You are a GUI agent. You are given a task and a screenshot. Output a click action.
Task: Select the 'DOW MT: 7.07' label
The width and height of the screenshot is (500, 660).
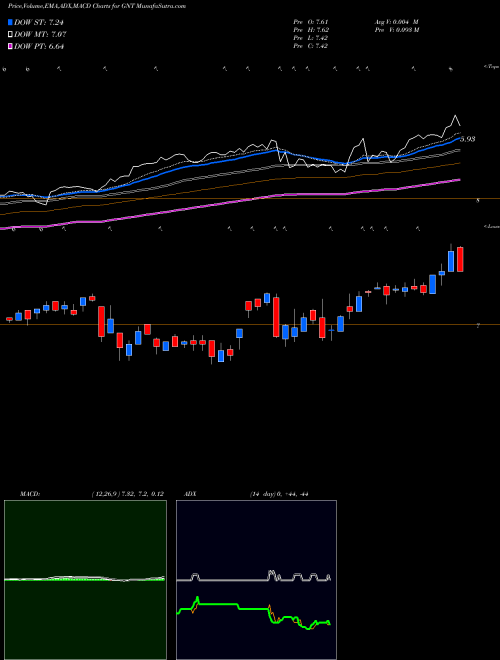(40, 35)
